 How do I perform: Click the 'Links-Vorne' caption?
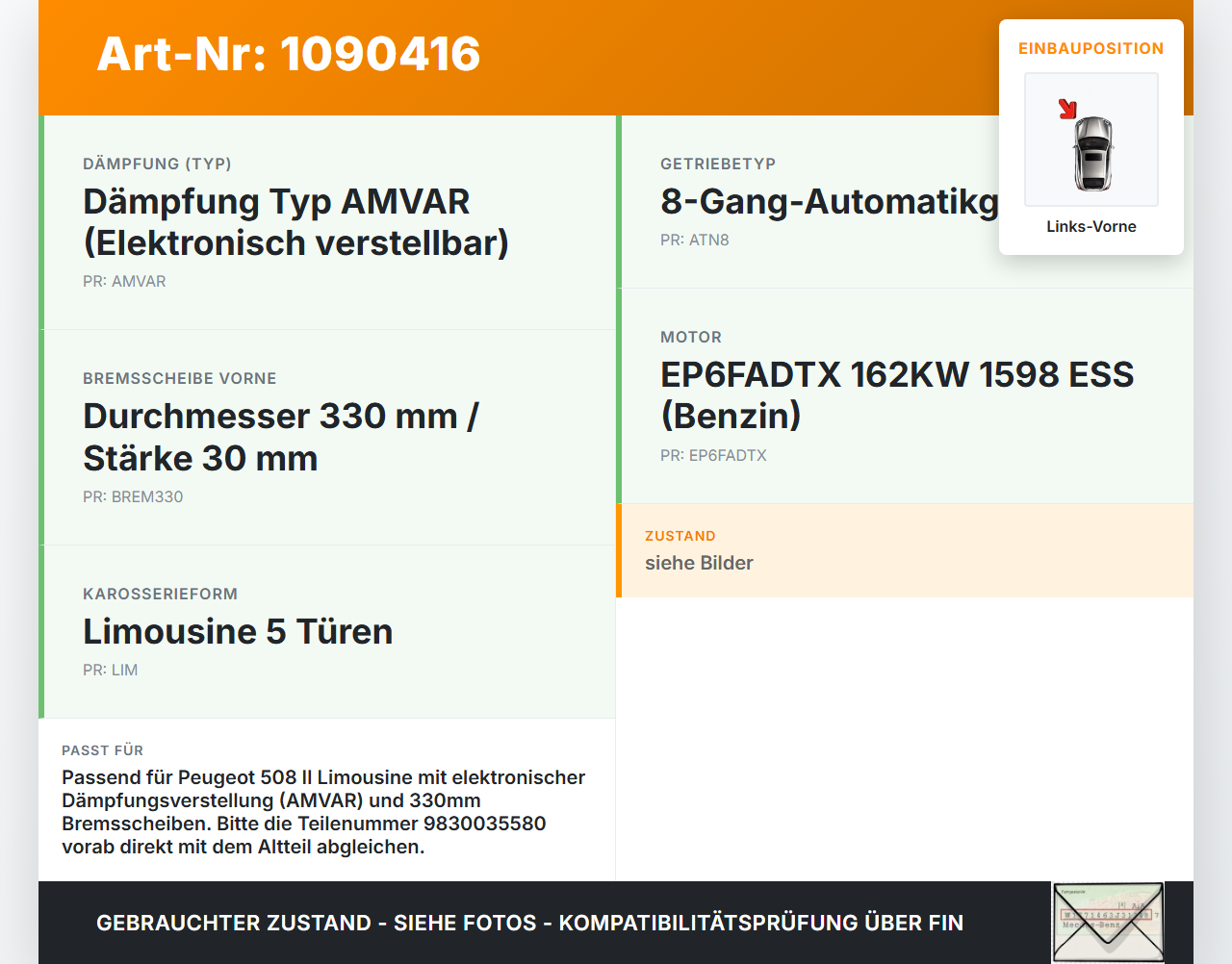[x=1091, y=226]
